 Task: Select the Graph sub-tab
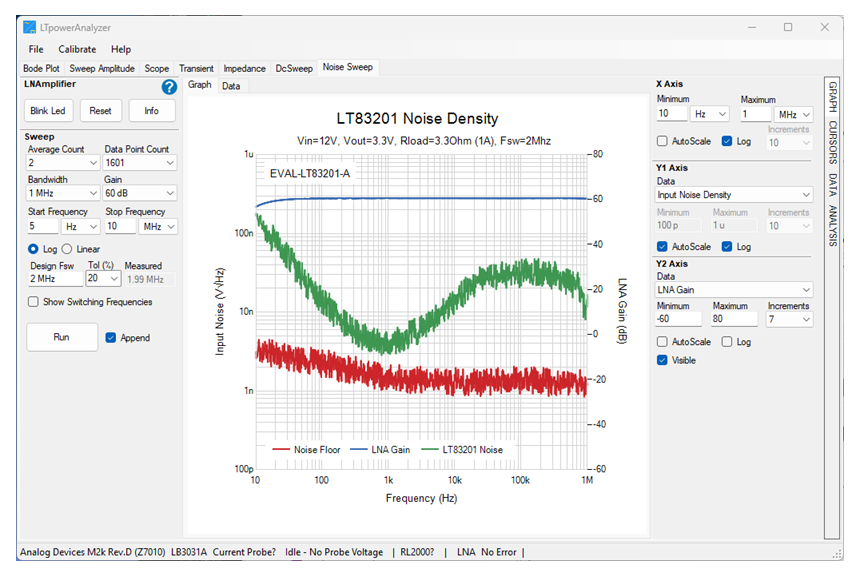point(200,85)
